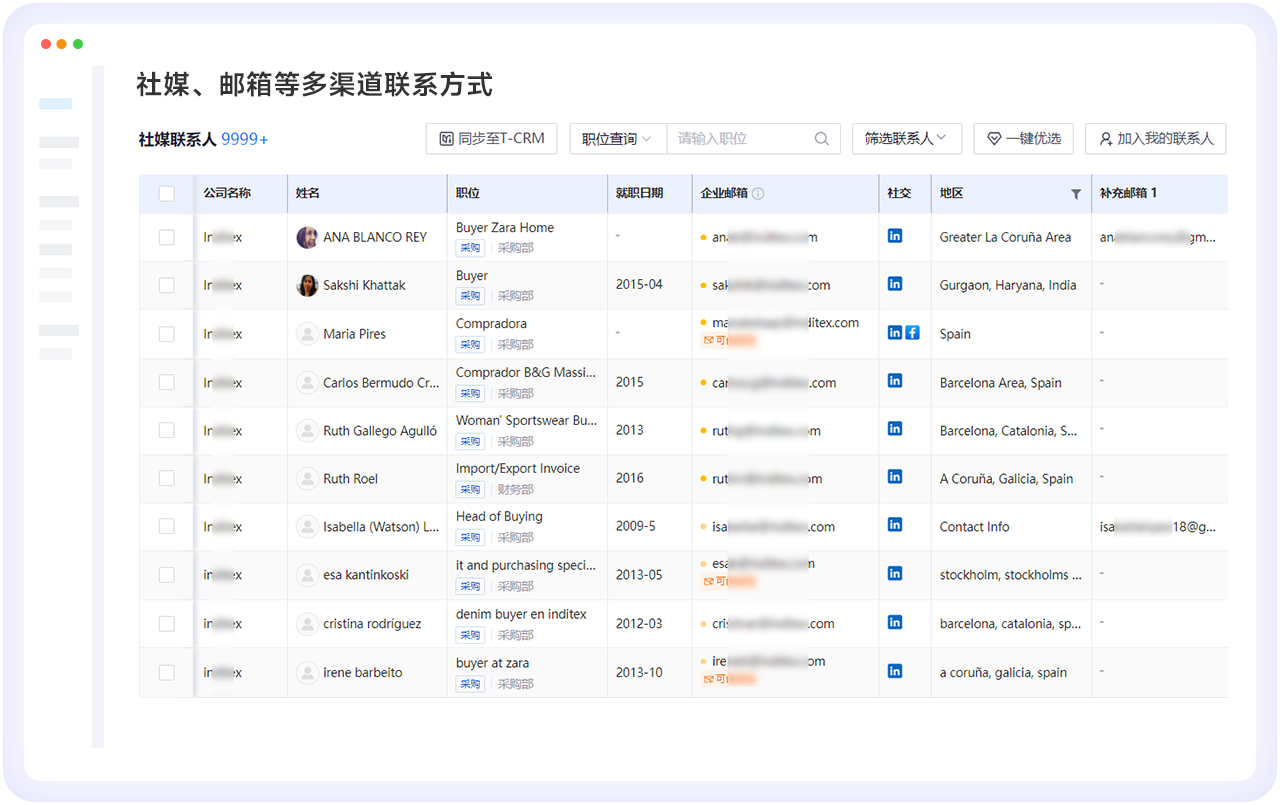The height and width of the screenshot is (805, 1280).
Task: Toggle the select-all checkbox in table header
Action: (167, 194)
